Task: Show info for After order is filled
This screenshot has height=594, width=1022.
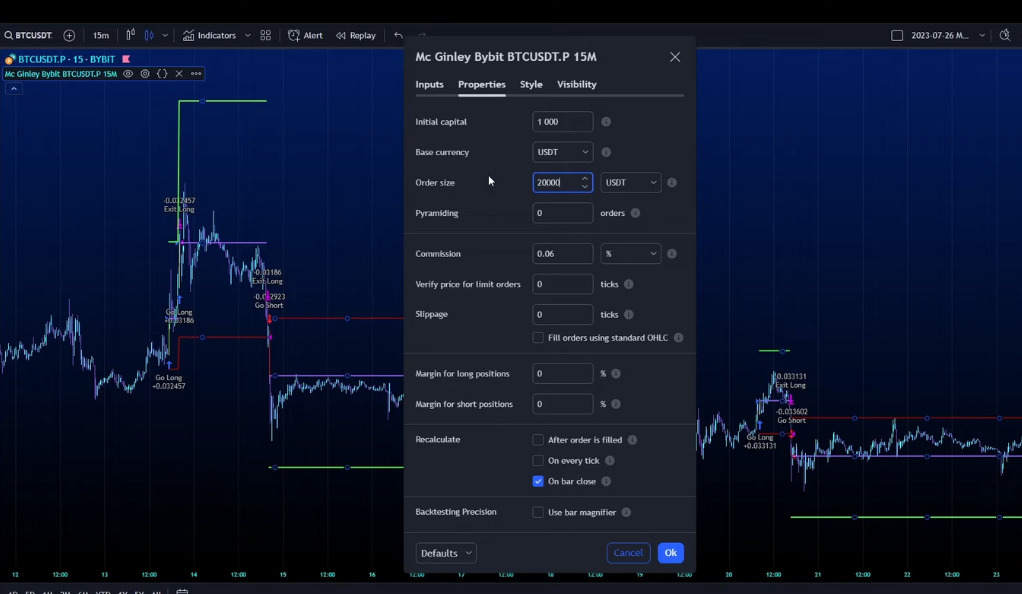Action: (x=632, y=440)
